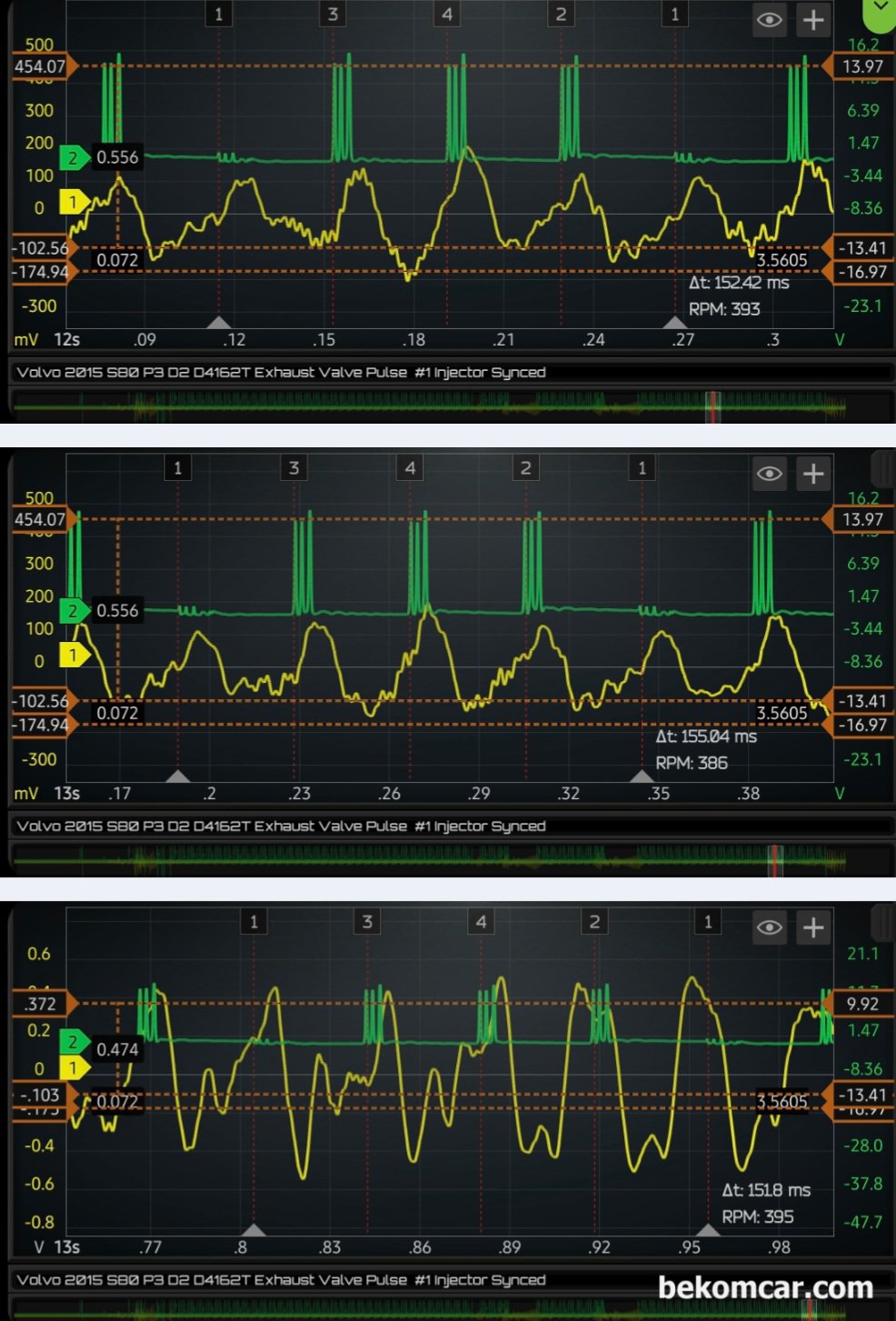Select yellow channel 1 badge in top chart
Screen dimensions: 896x1321
73,202
